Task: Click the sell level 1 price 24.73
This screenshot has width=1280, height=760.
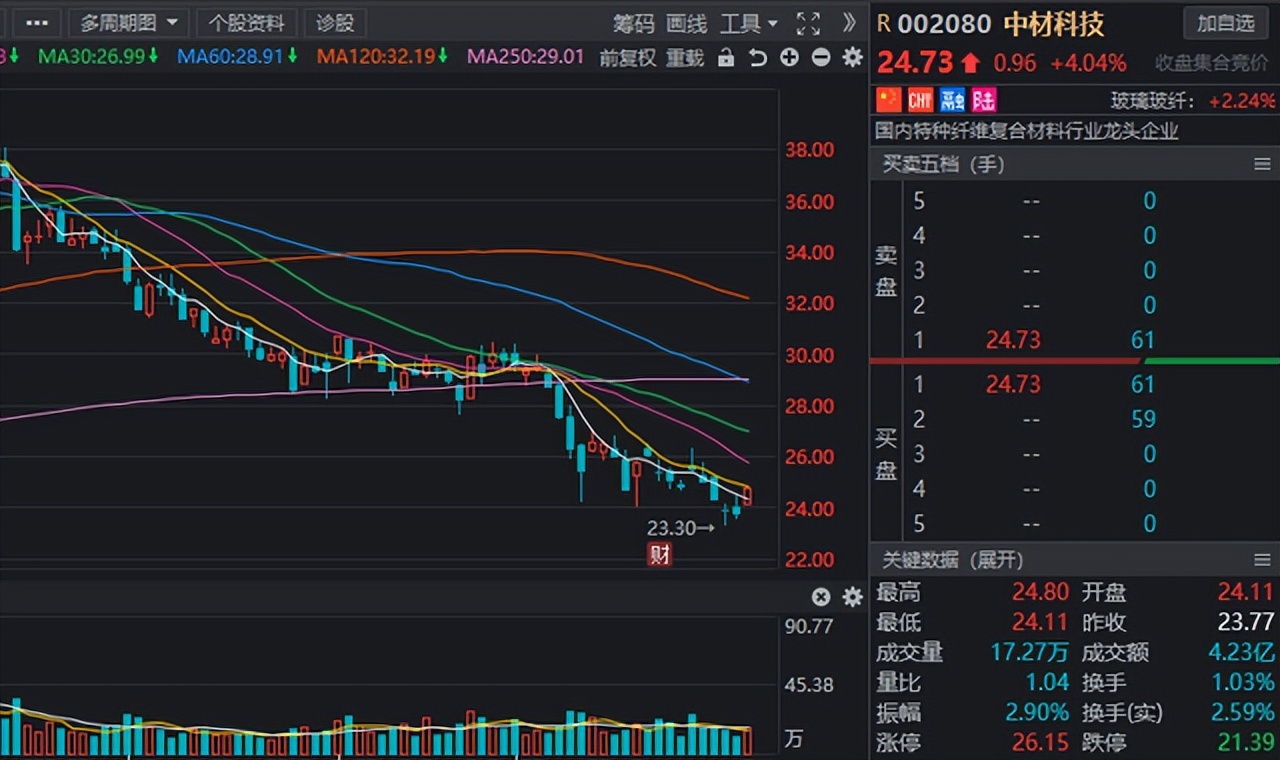Action: click(1013, 340)
